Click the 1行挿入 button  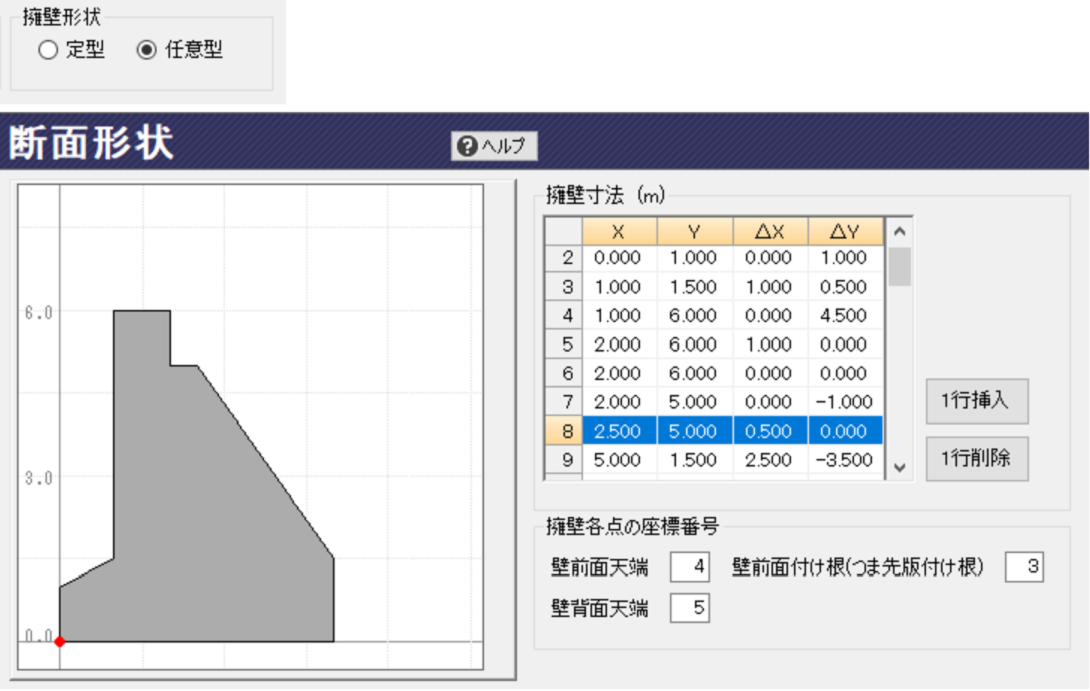[x=976, y=401]
